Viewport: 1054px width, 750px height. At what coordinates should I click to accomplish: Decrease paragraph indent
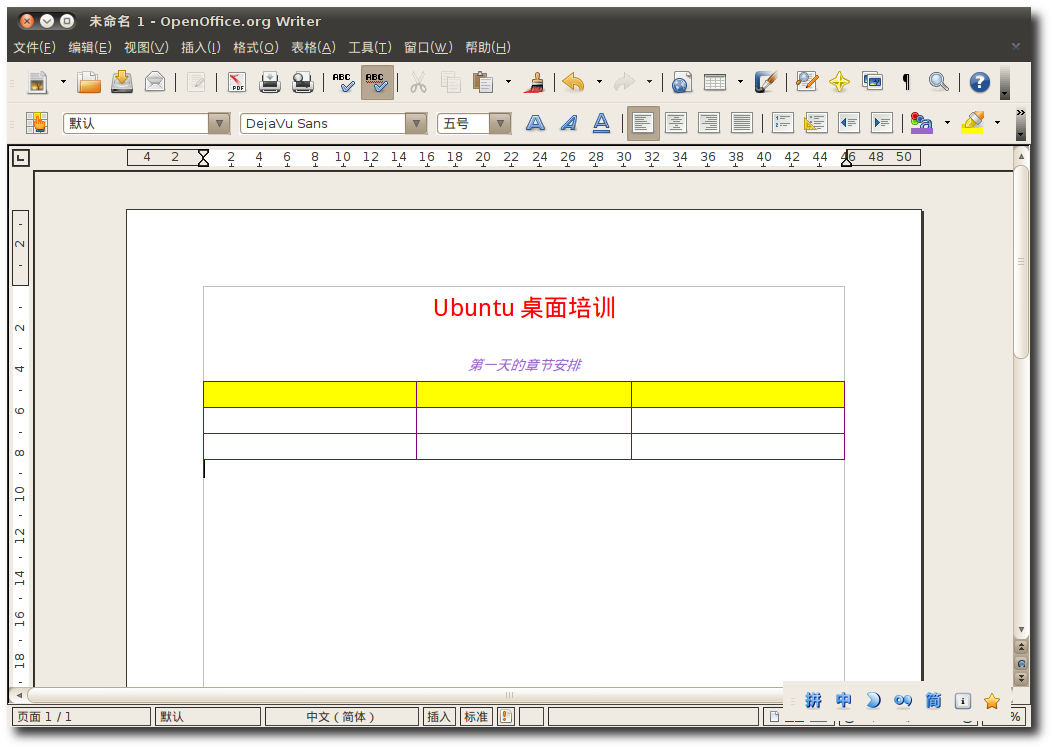[848, 123]
